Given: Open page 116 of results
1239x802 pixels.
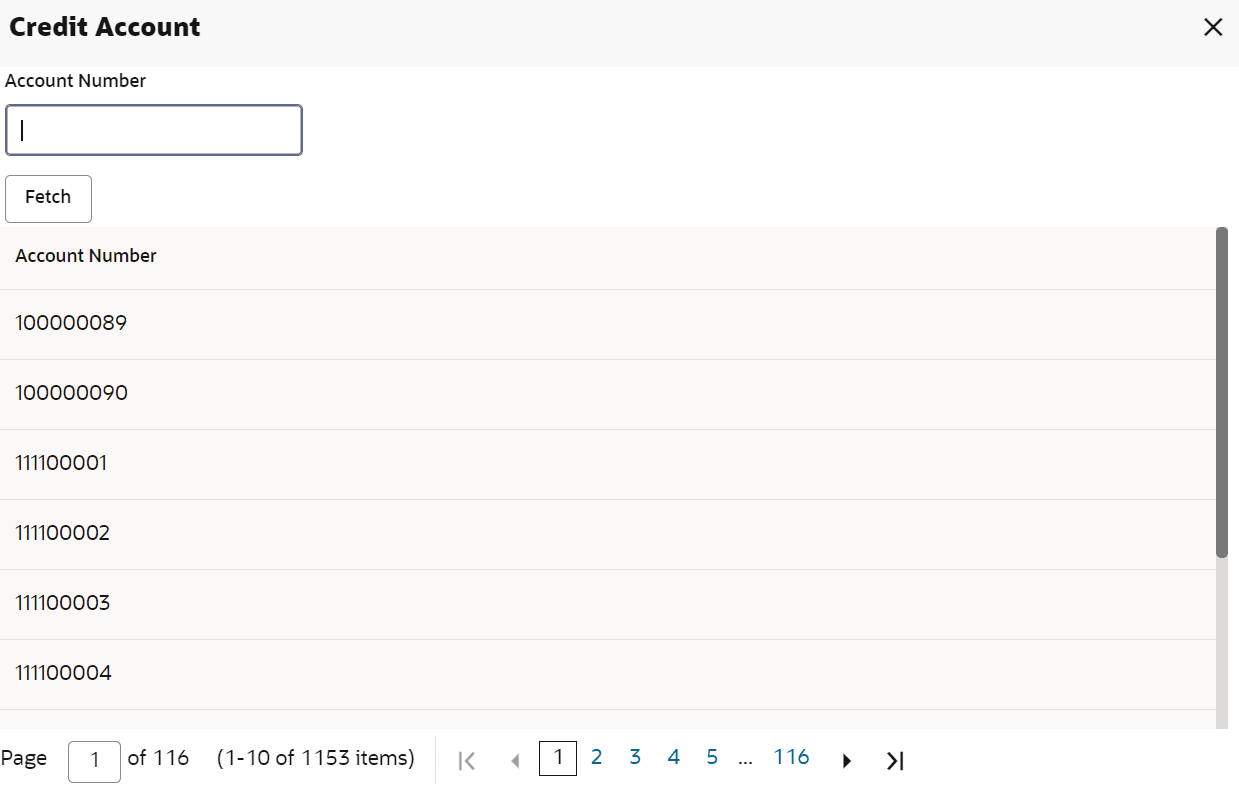Looking at the screenshot, I should pos(791,758).
